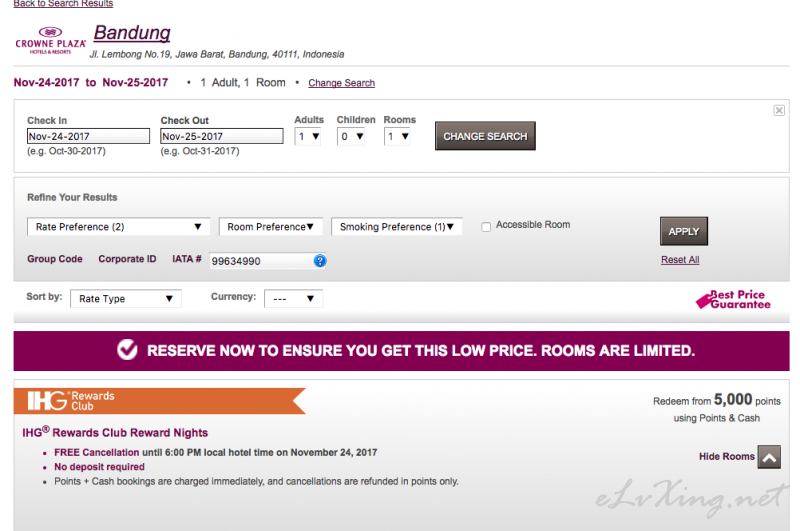Close the search panel with X icon

(779, 110)
